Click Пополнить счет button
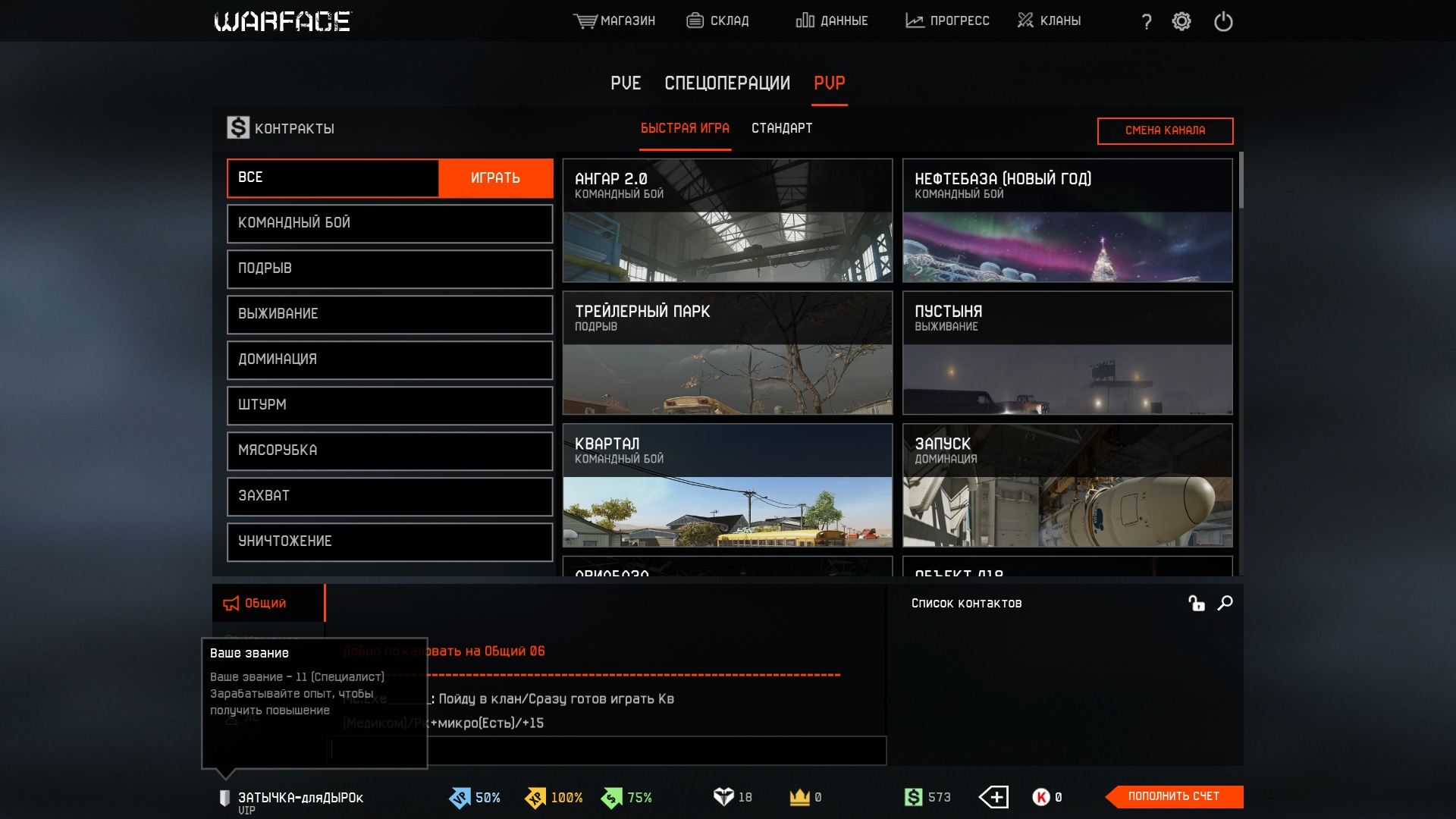 1173,796
